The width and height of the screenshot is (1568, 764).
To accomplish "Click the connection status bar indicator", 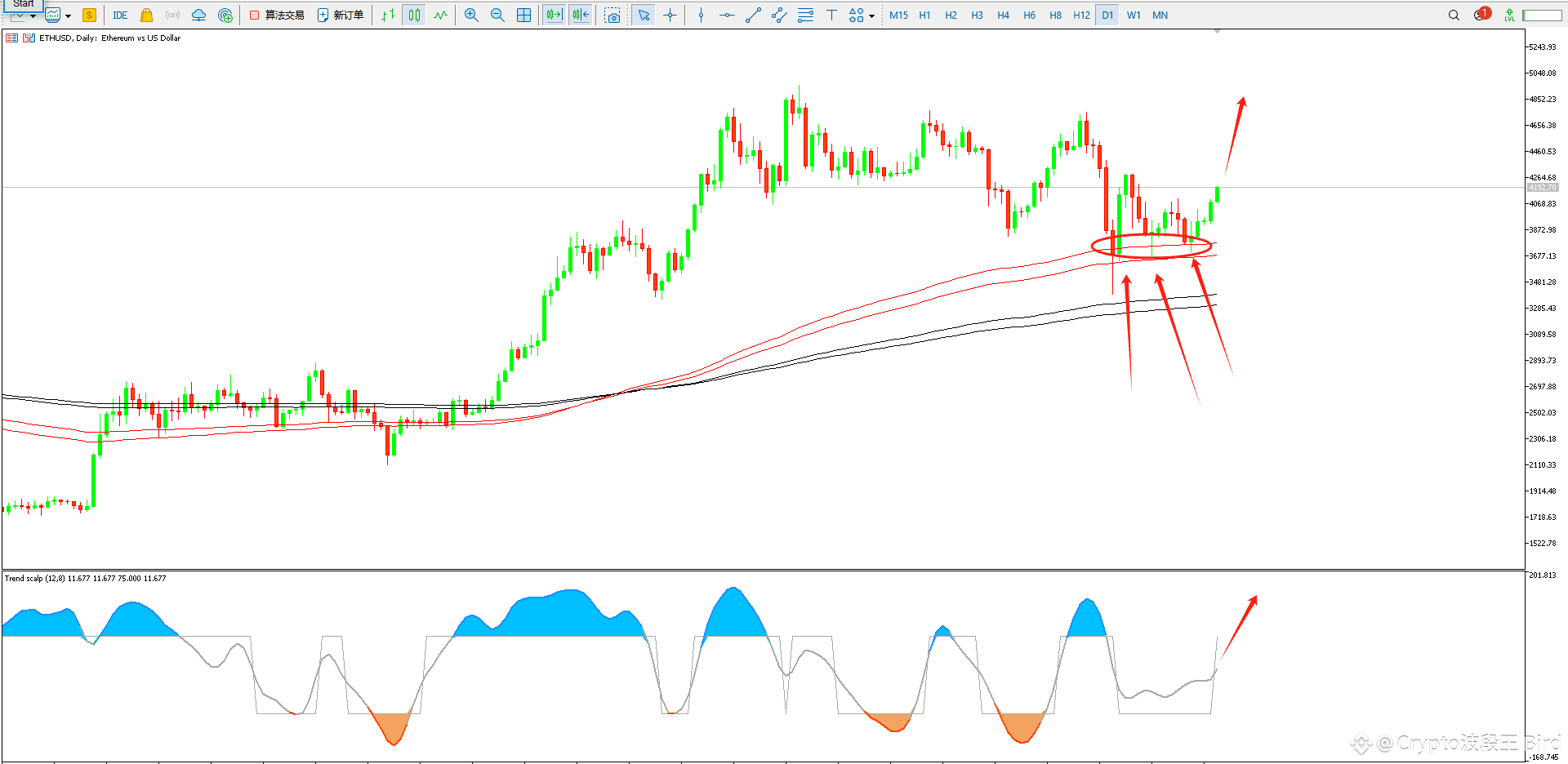I will point(1542,16).
